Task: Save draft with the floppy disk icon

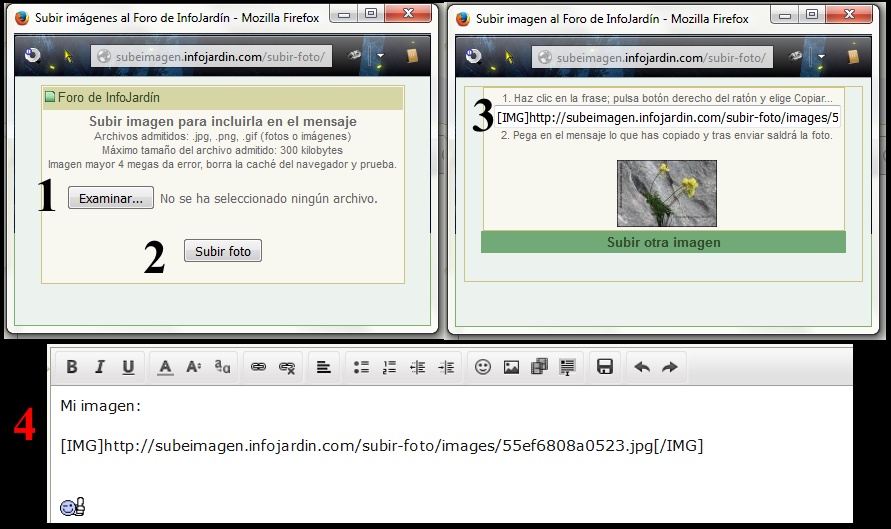Action: pos(605,367)
